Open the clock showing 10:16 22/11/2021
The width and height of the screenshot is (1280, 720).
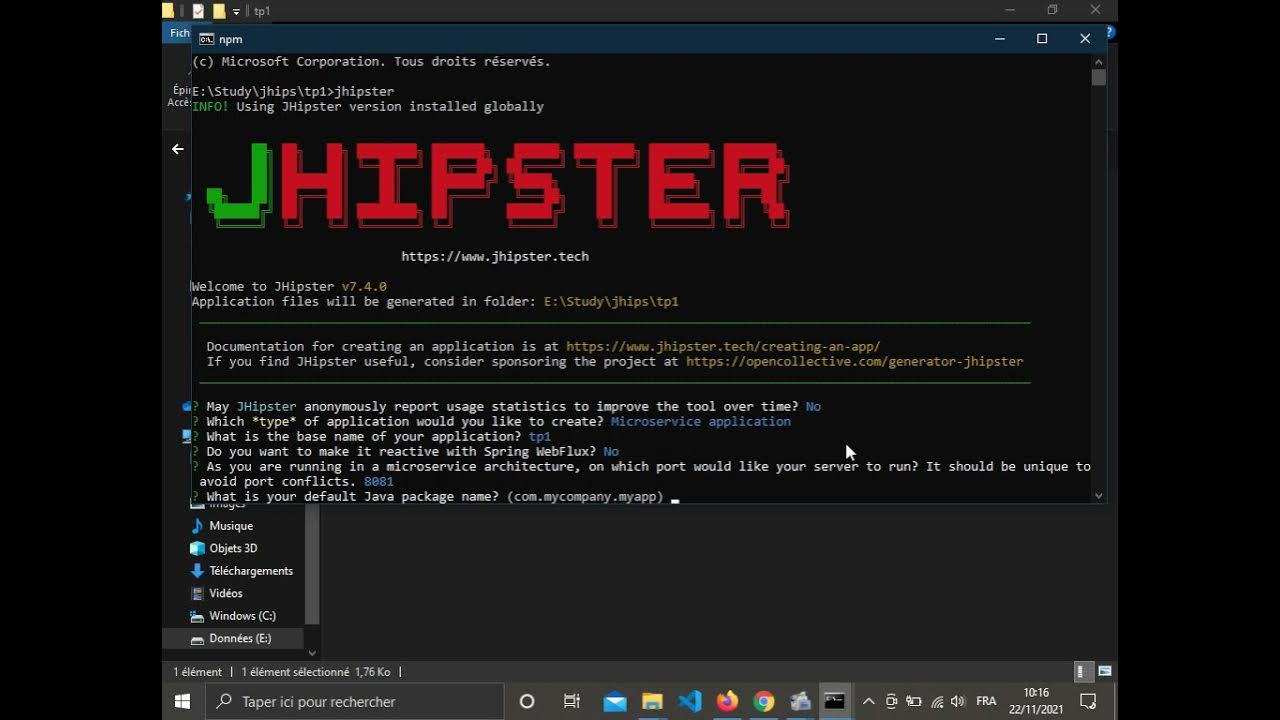point(1036,701)
